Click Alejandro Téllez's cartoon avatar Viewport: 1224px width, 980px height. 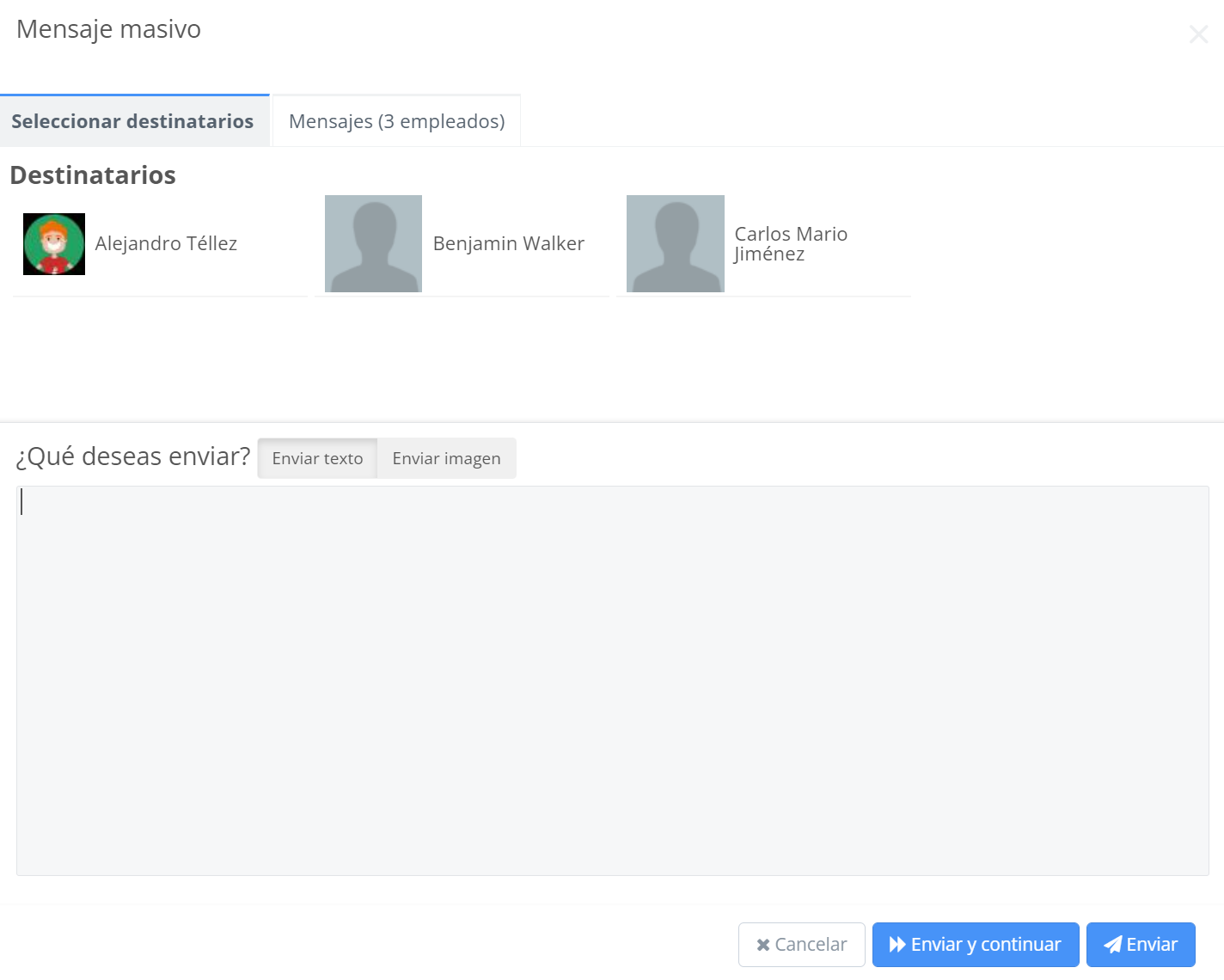(x=54, y=244)
